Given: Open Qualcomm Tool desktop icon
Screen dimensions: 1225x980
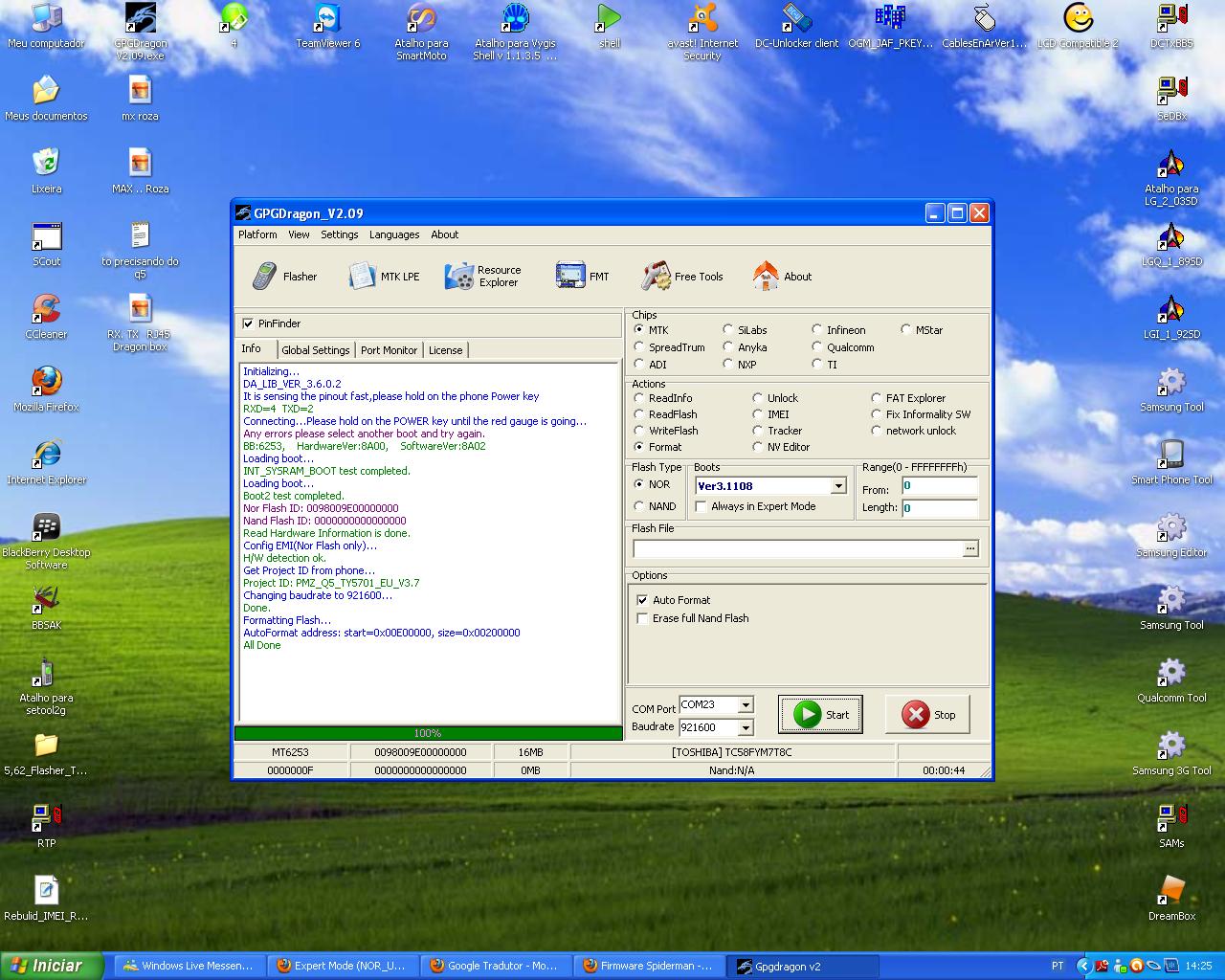Looking at the screenshot, I should (1171, 680).
